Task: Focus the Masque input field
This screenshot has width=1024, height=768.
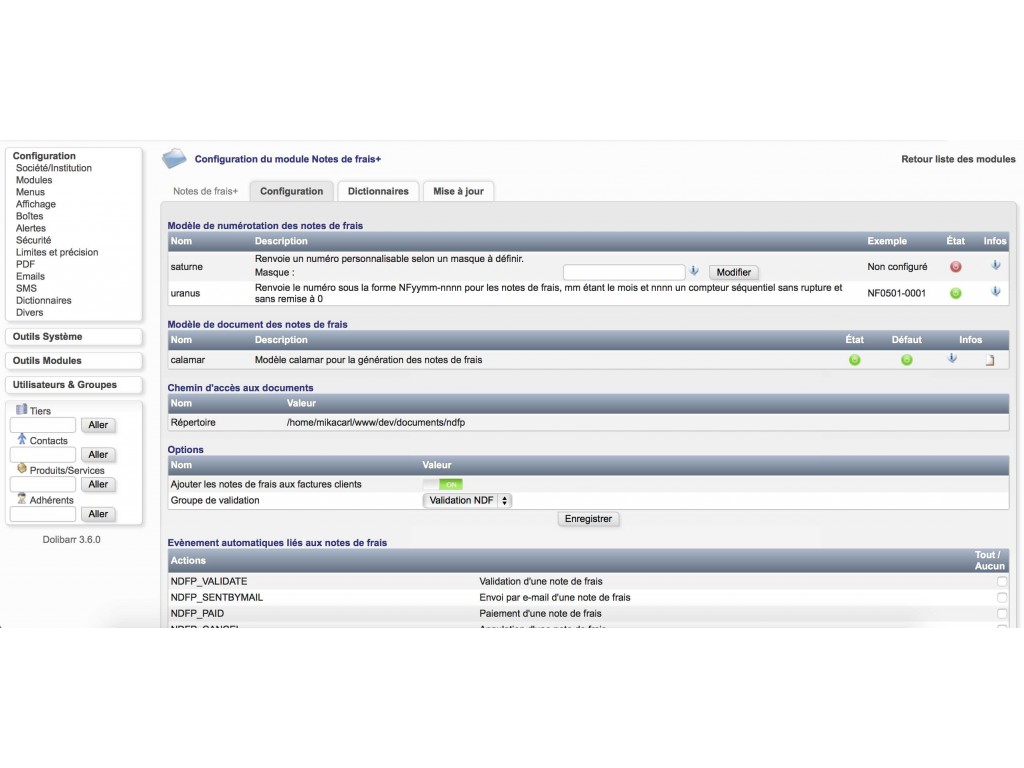Action: (624, 272)
